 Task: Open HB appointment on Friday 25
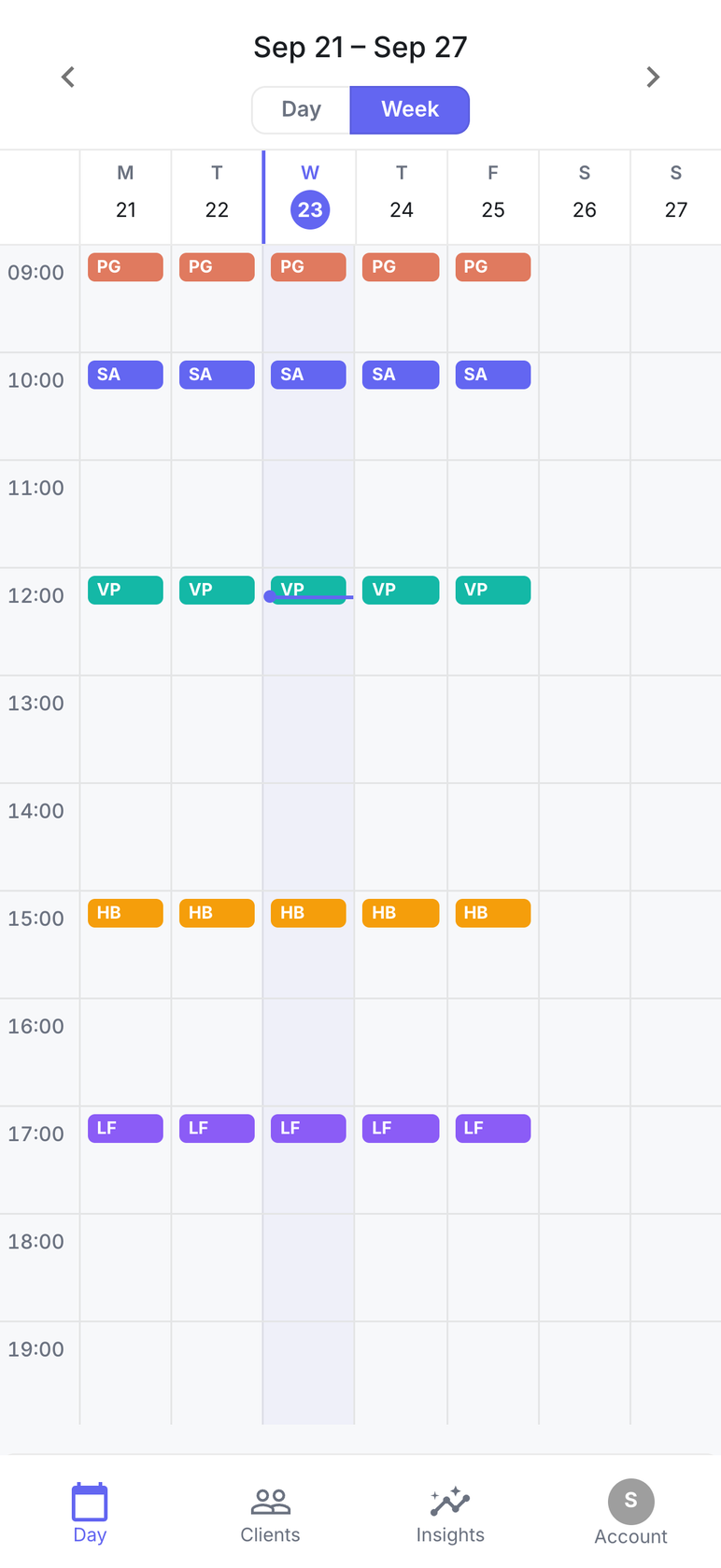(493, 913)
